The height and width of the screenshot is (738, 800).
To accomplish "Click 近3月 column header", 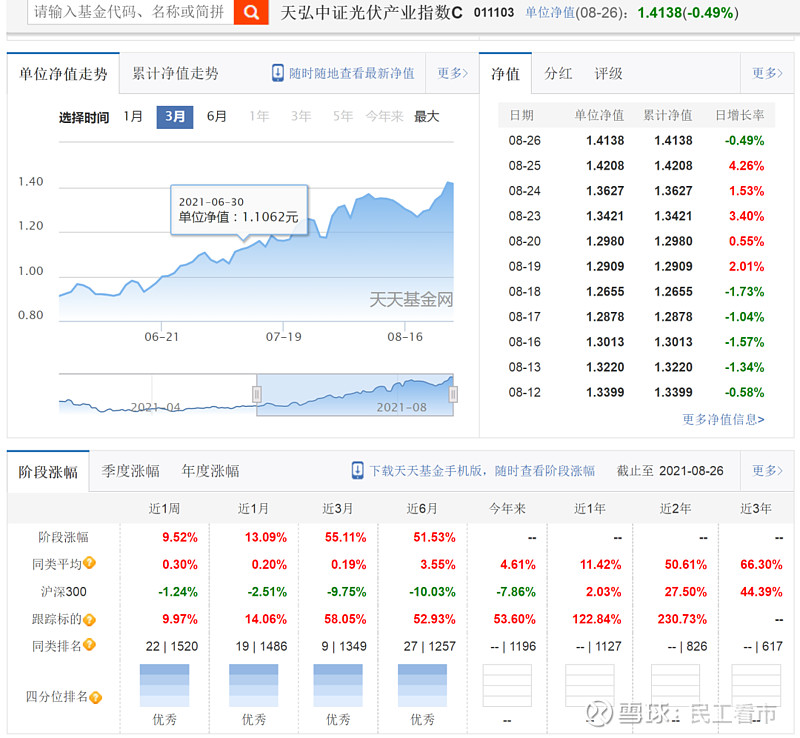I will (x=338, y=508).
